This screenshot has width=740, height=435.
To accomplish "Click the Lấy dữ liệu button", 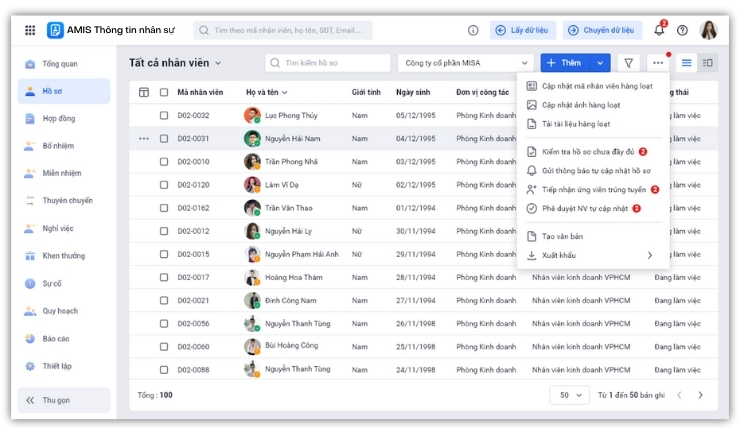I will pos(522,30).
